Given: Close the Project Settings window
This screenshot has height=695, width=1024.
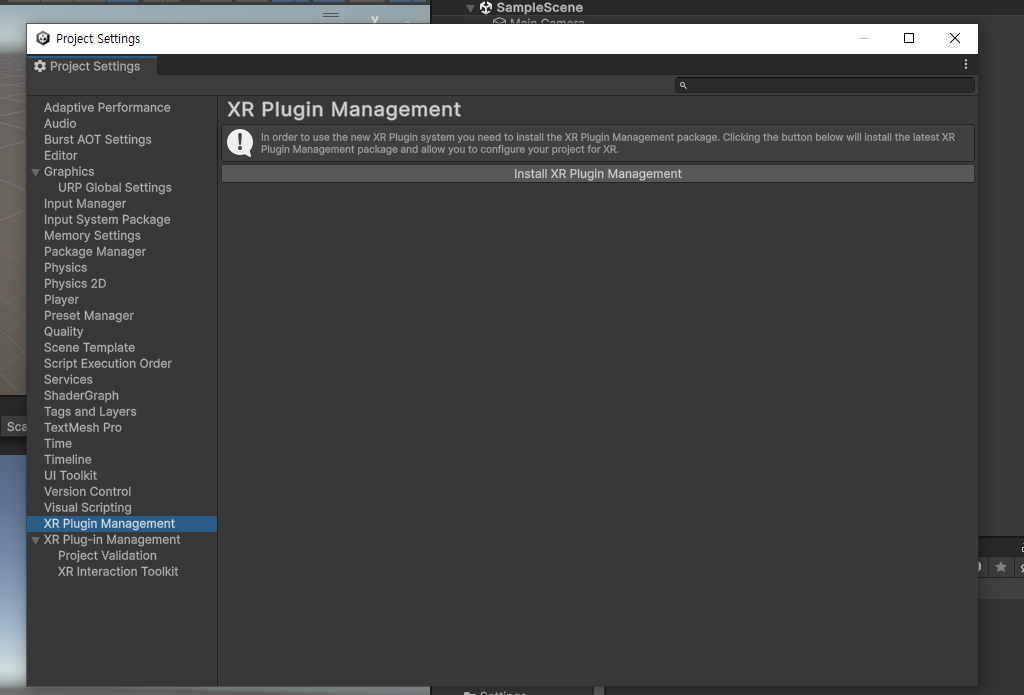Looking at the screenshot, I should [x=955, y=39].
